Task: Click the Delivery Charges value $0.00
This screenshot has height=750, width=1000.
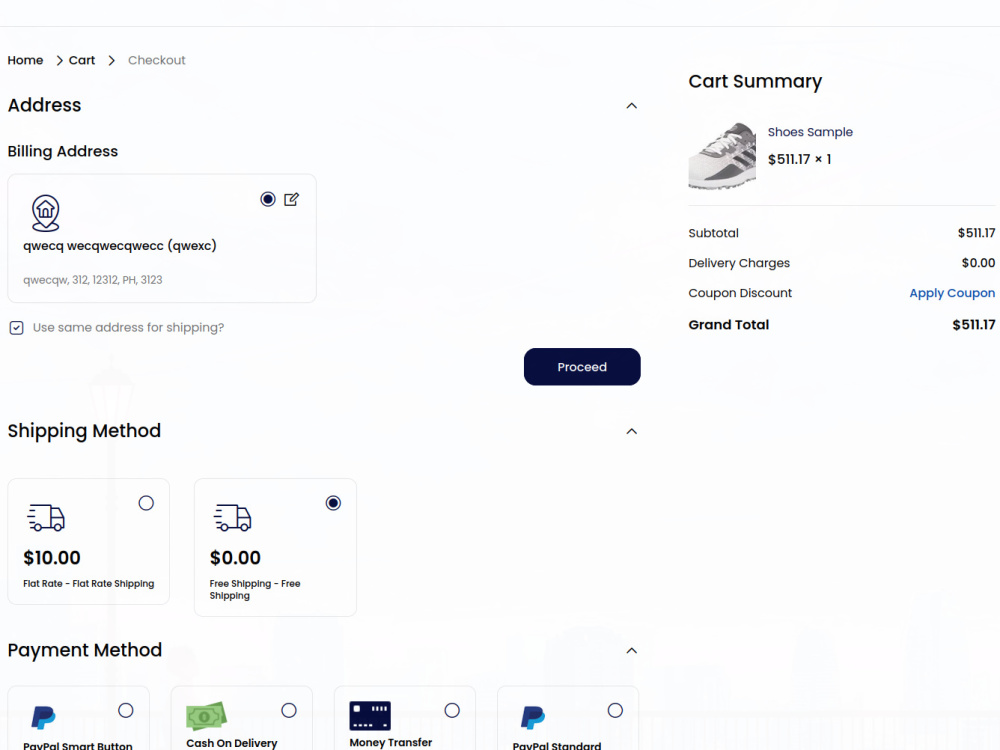Action: pos(978,263)
